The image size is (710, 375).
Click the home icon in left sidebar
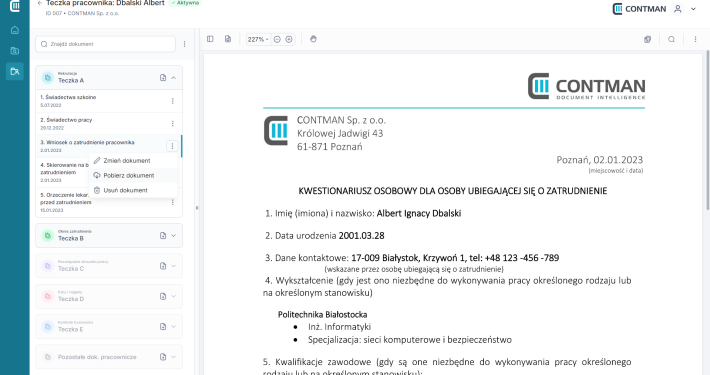[x=14, y=30]
